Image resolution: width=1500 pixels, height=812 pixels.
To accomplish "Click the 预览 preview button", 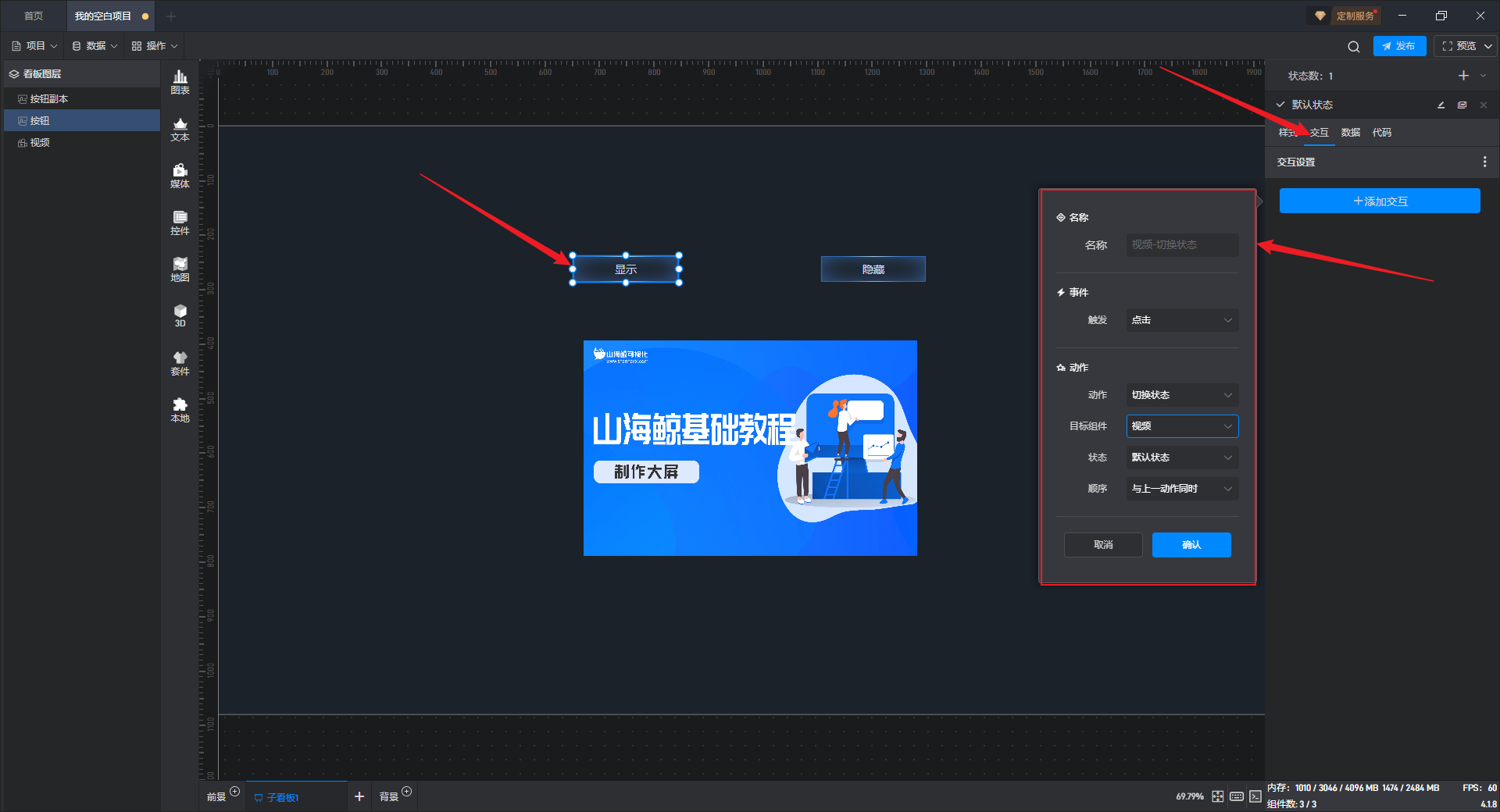I will 1458,46.
